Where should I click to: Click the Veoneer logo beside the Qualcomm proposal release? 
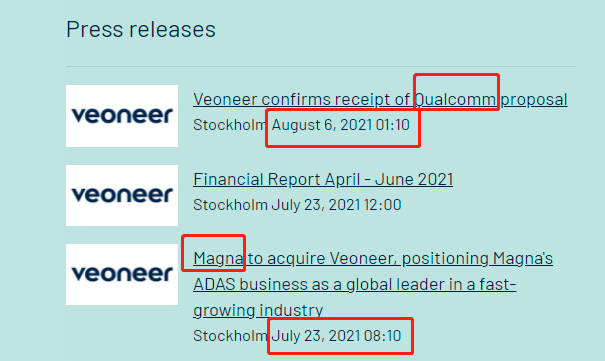pos(122,116)
